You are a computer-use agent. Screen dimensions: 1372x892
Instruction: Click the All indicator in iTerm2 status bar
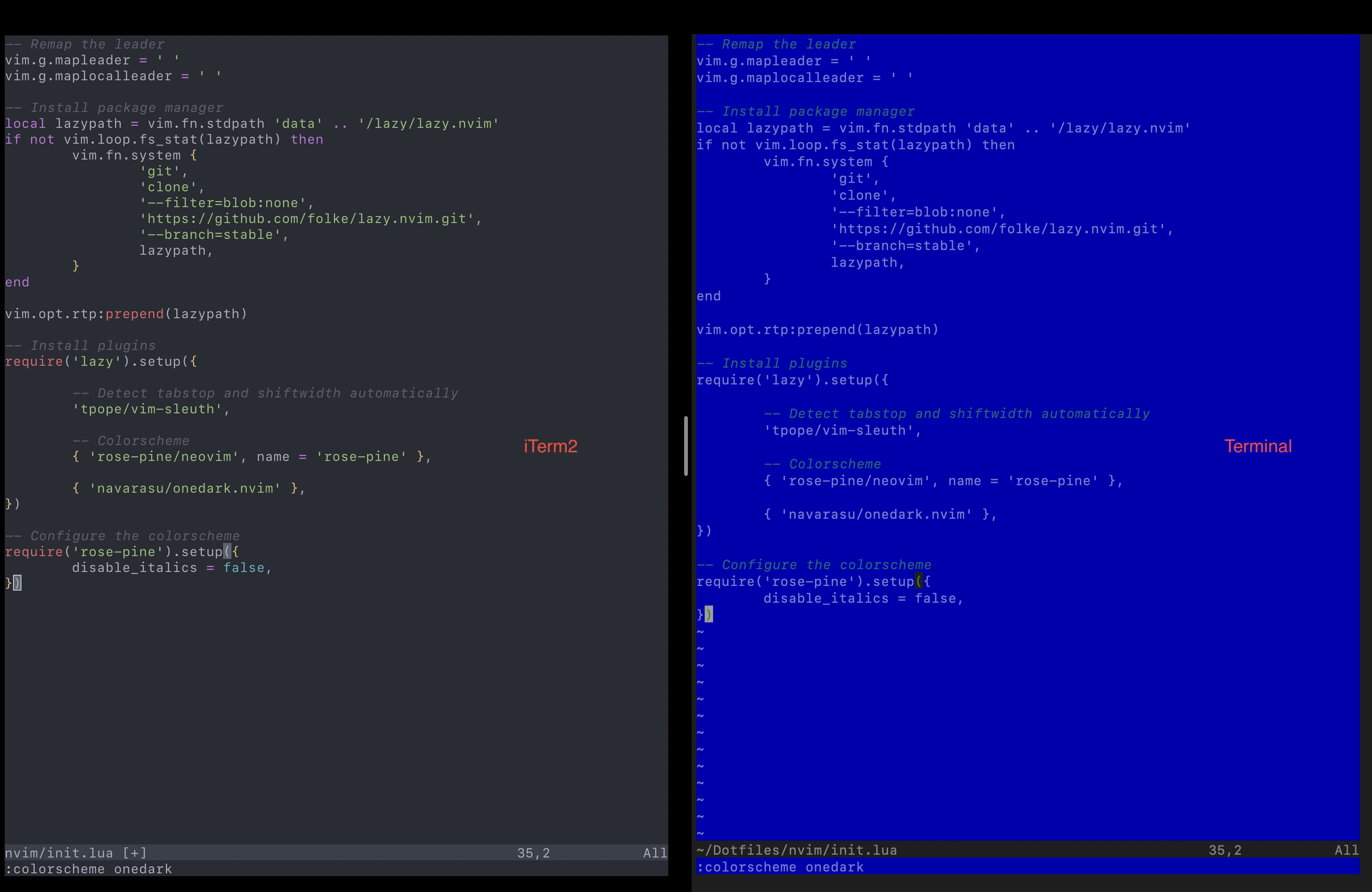[x=654, y=853]
